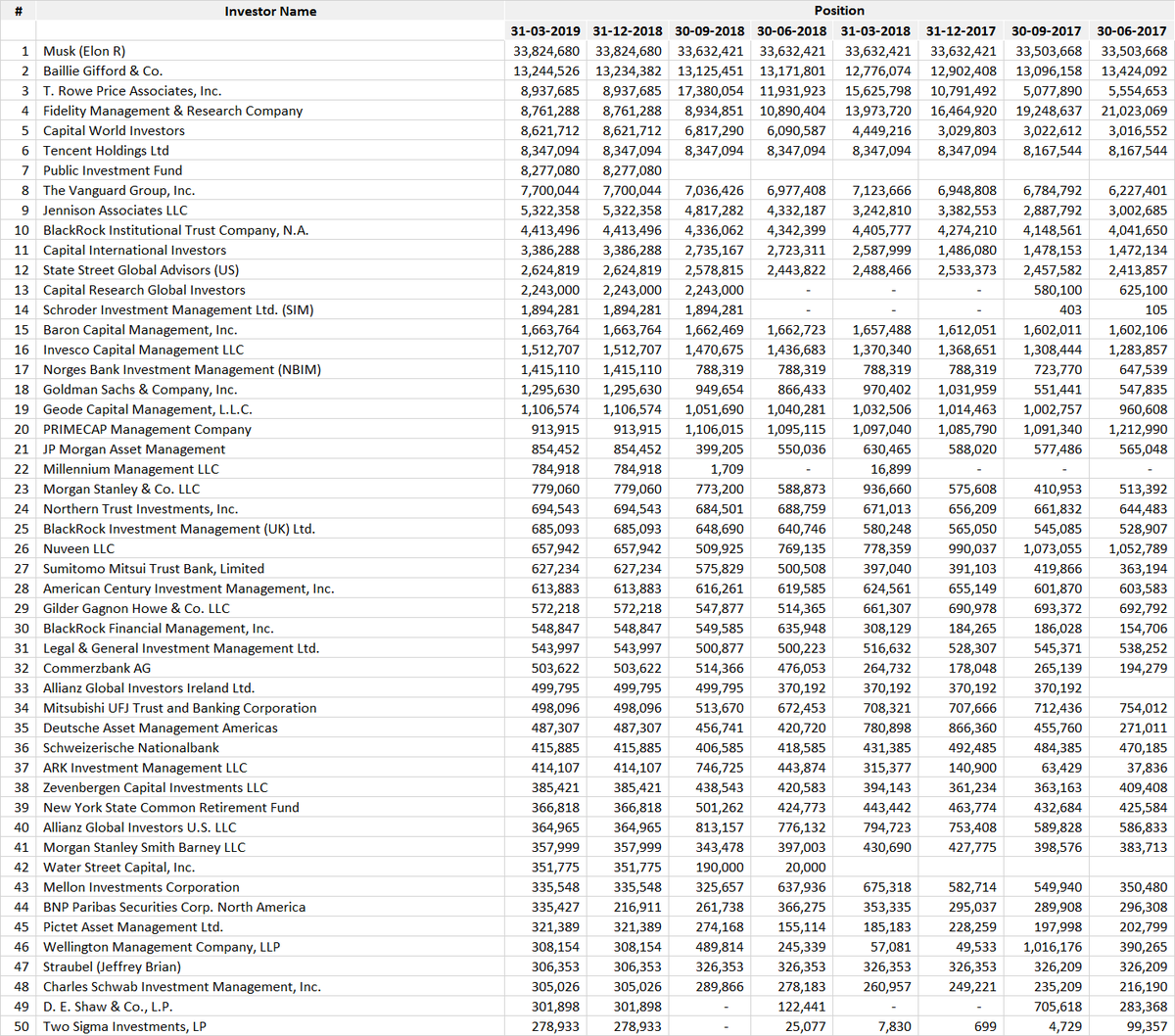1175x1036 pixels.
Task: Select the 31-03-2019 date column header
Action: (545, 31)
